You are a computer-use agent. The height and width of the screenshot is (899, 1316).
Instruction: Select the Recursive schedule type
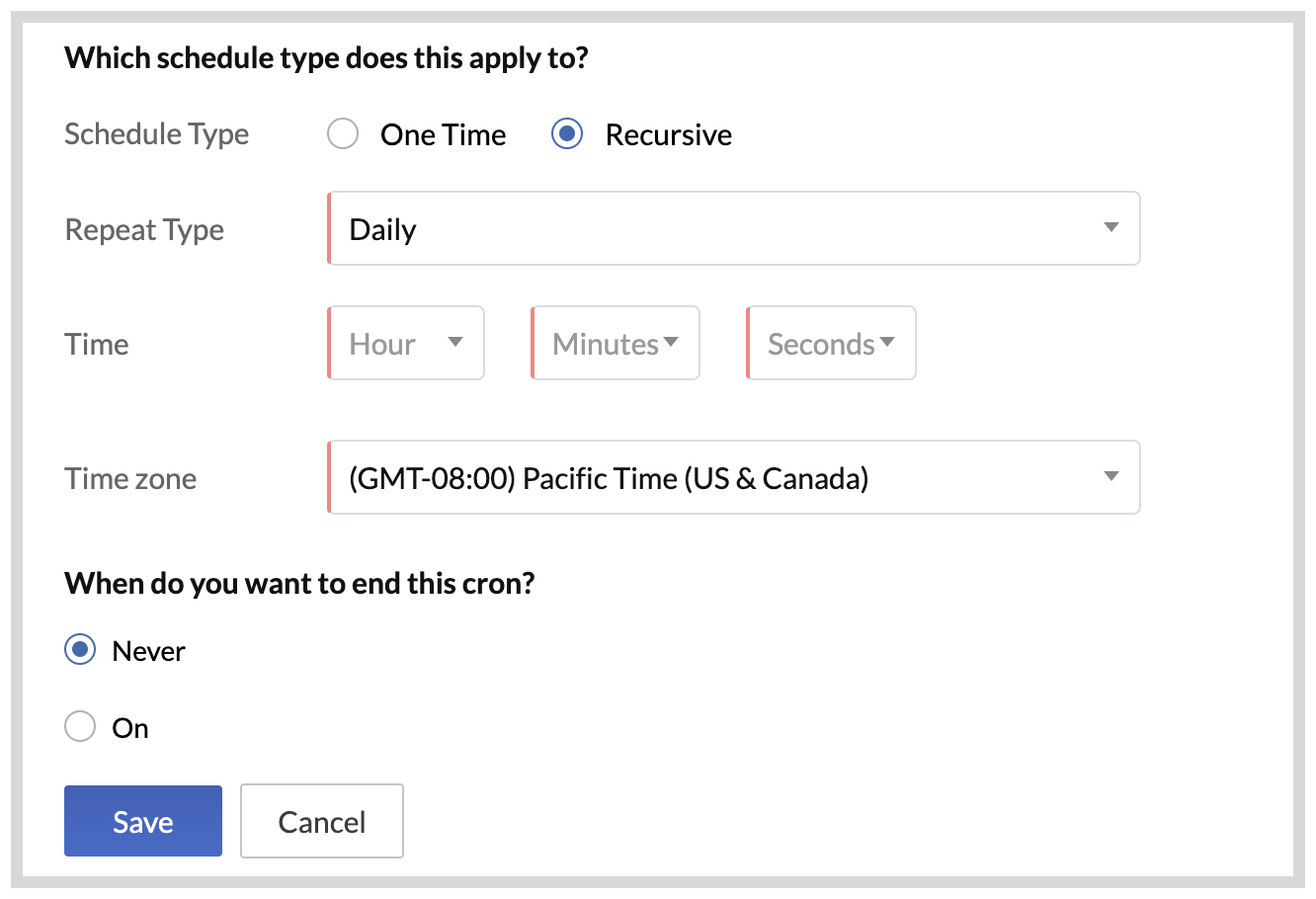pos(566,133)
